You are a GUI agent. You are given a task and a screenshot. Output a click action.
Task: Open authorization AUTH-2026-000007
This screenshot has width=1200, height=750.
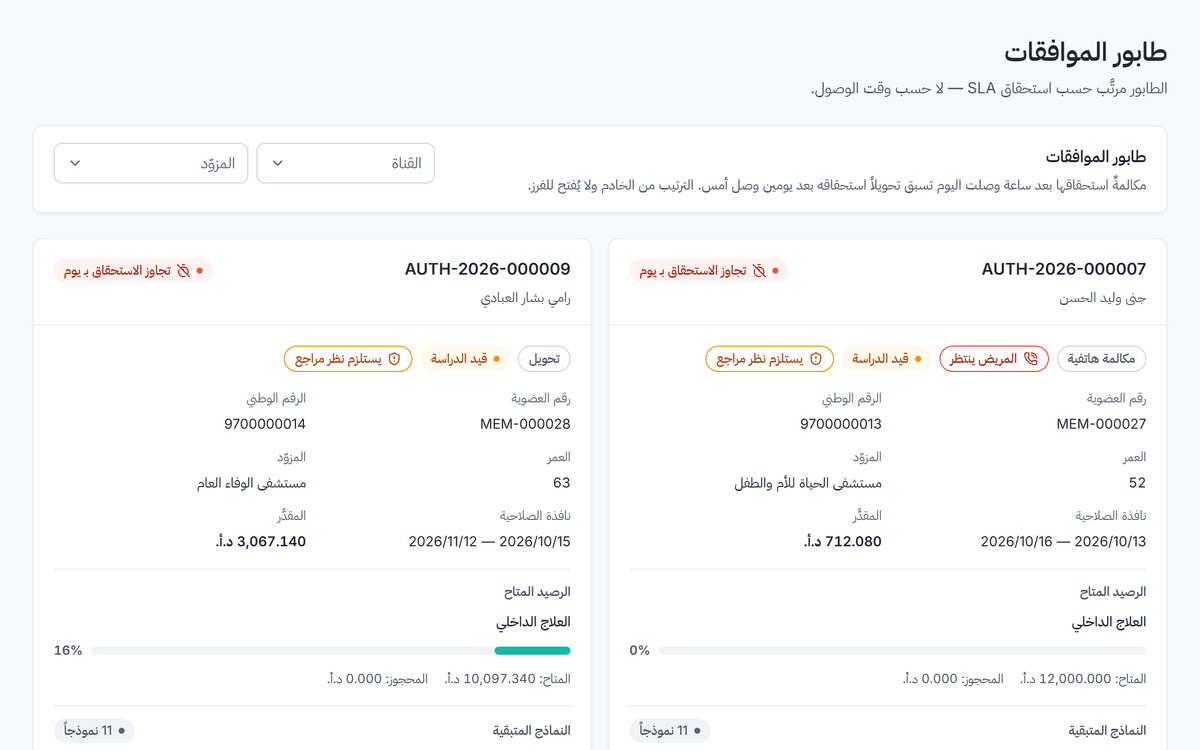(x=1064, y=269)
